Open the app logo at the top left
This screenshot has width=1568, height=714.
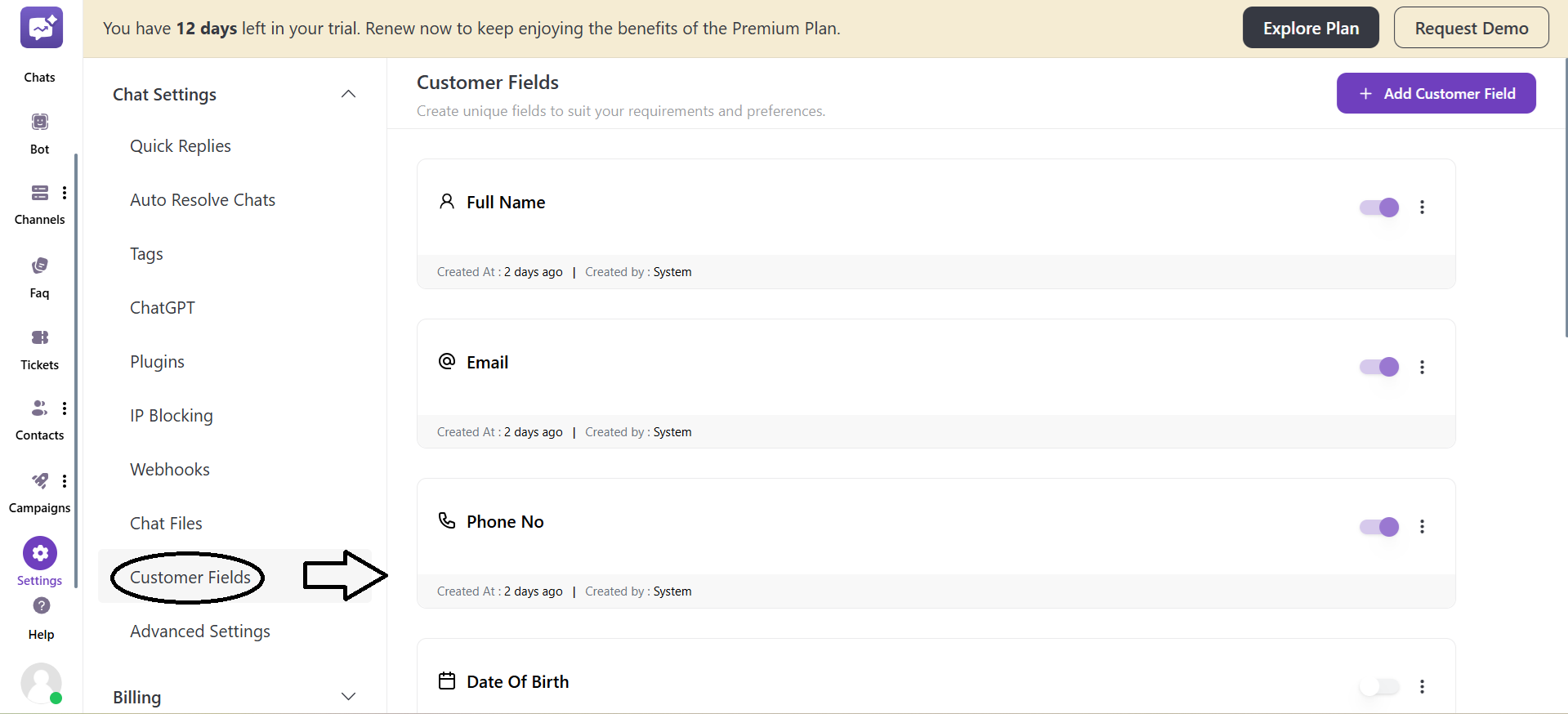(x=41, y=27)
